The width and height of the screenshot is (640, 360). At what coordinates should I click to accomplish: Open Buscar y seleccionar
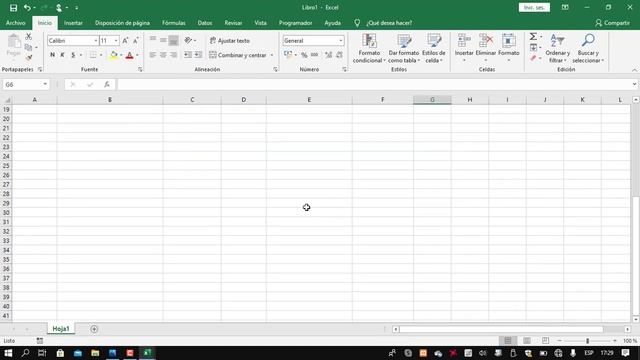588,48
